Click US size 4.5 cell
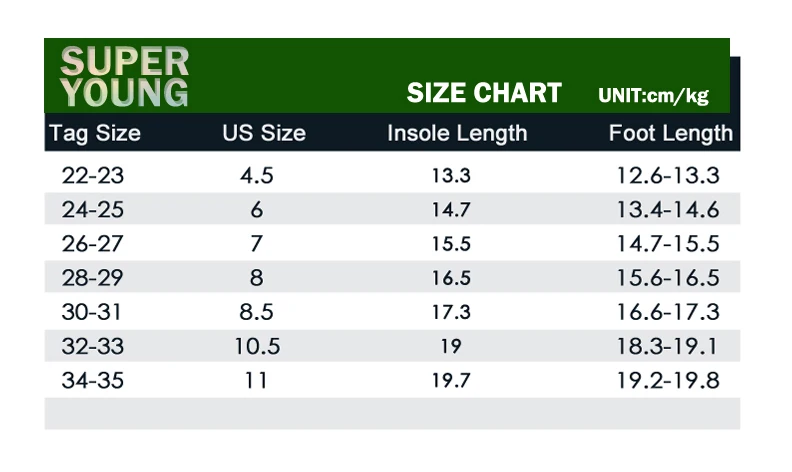This screenshot has height=472, width=792. point(257,175)
